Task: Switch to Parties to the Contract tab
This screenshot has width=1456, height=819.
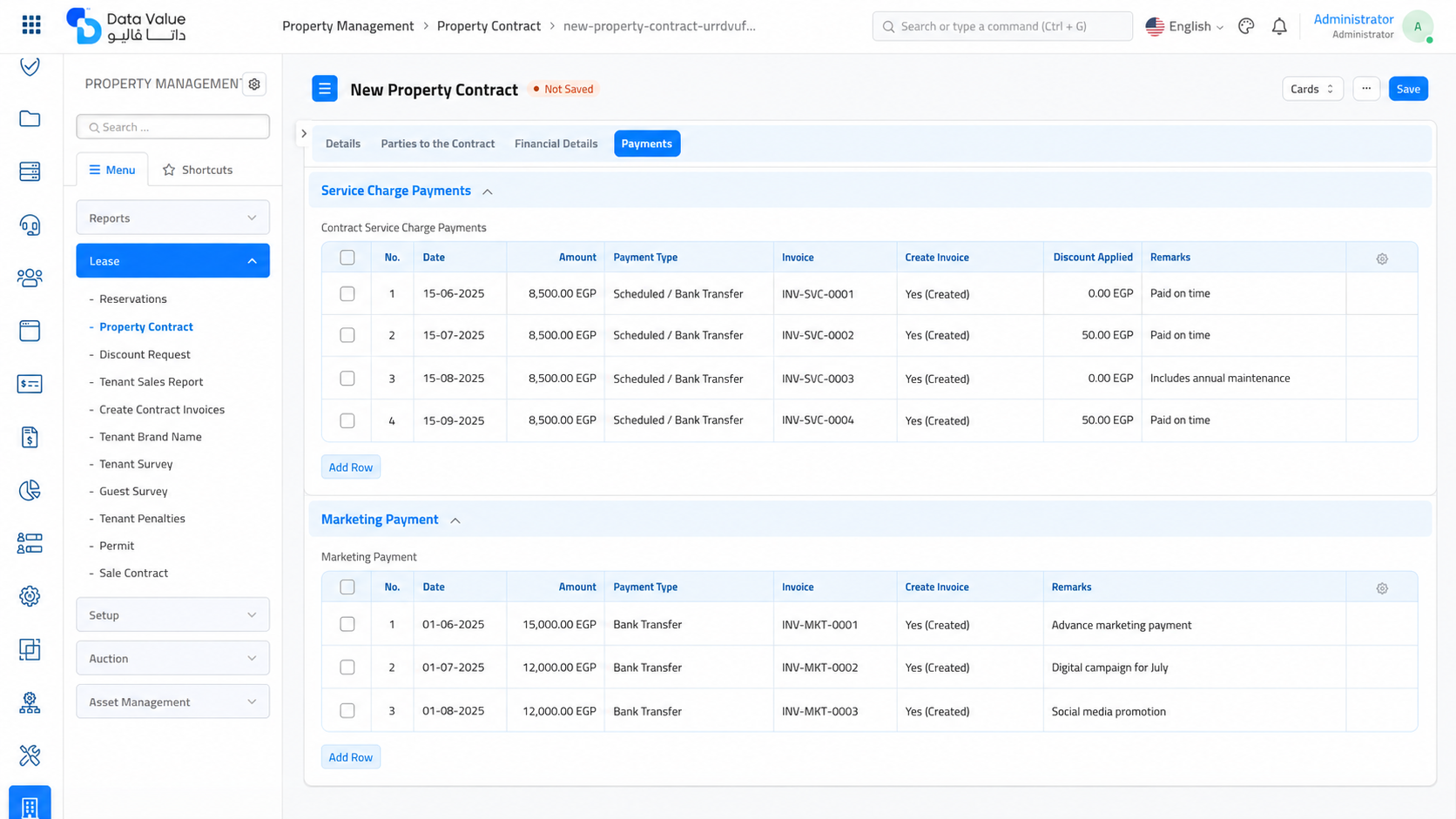Action: click(438, 144)
